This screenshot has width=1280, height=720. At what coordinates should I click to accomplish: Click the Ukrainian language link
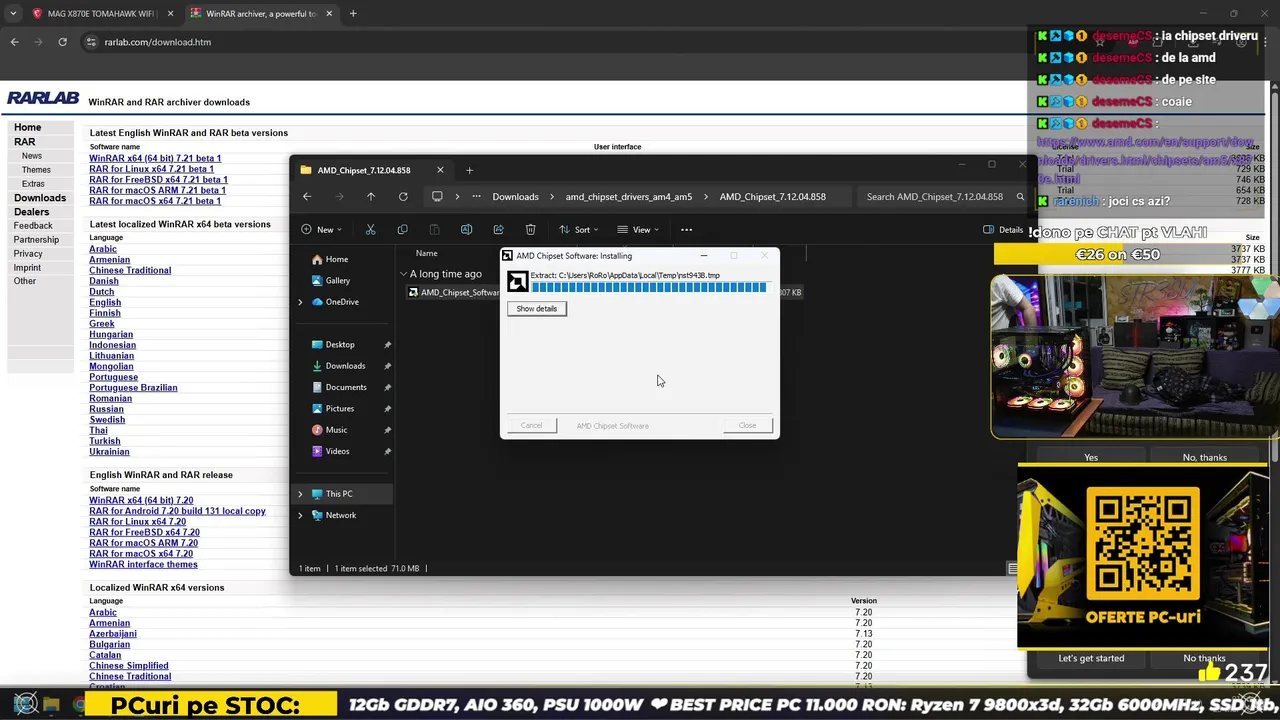[109, 451]
